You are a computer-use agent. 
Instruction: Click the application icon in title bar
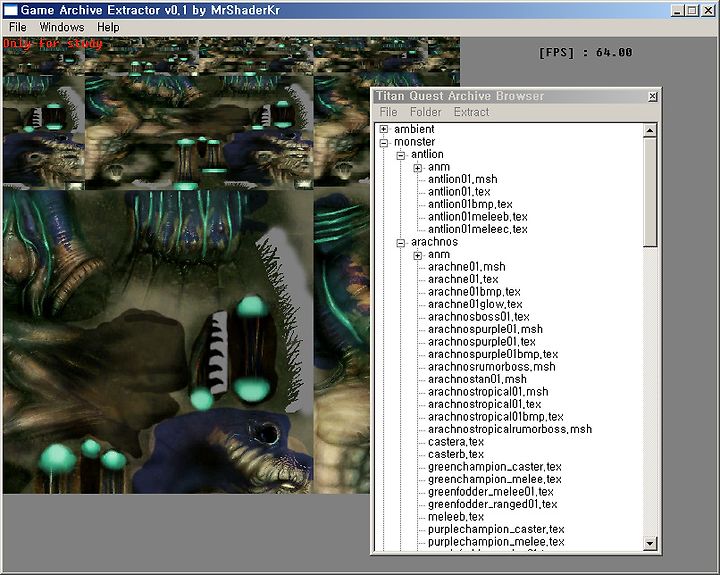coord(10,10)
